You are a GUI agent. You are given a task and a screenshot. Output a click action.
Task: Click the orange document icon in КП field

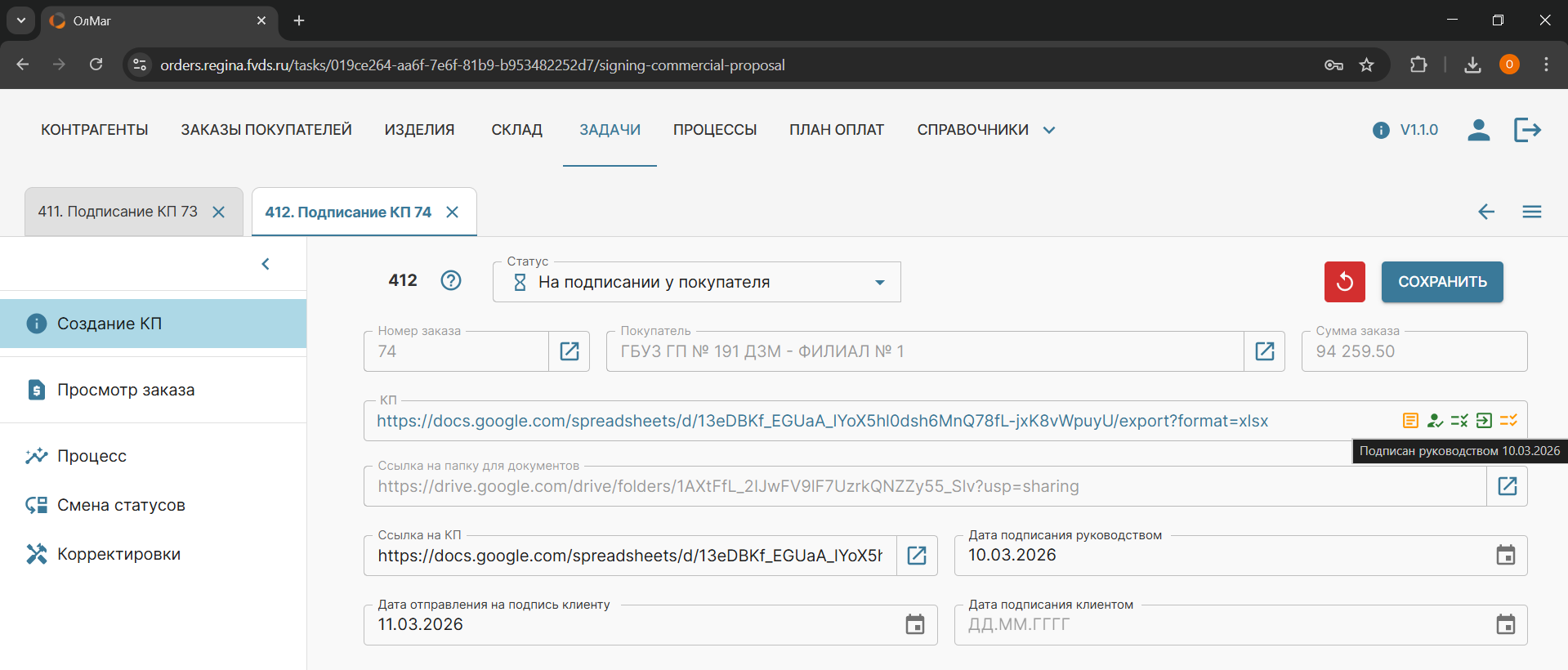tap(1410, 421)
